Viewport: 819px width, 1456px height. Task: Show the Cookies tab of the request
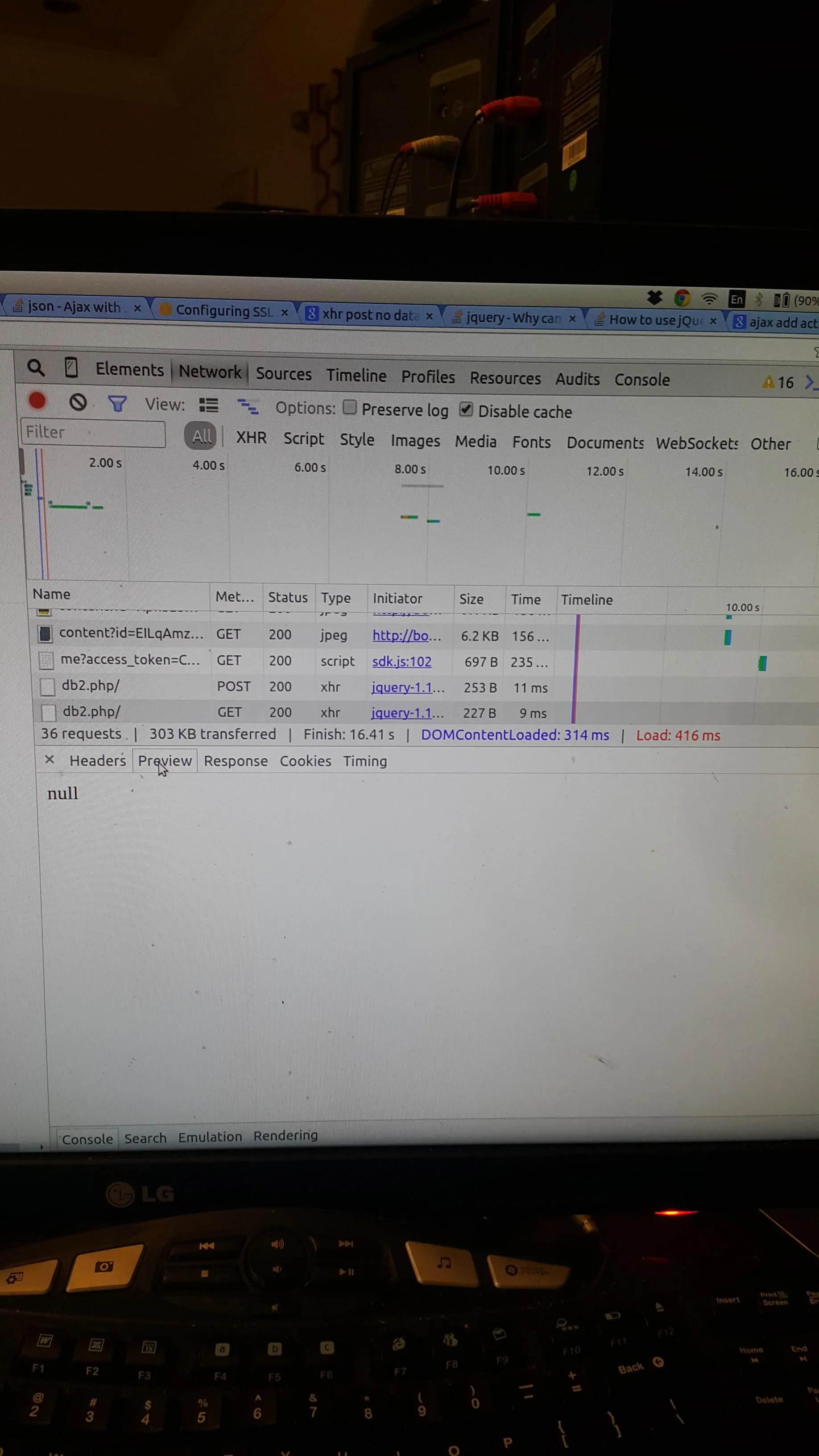tap(306, 761)
